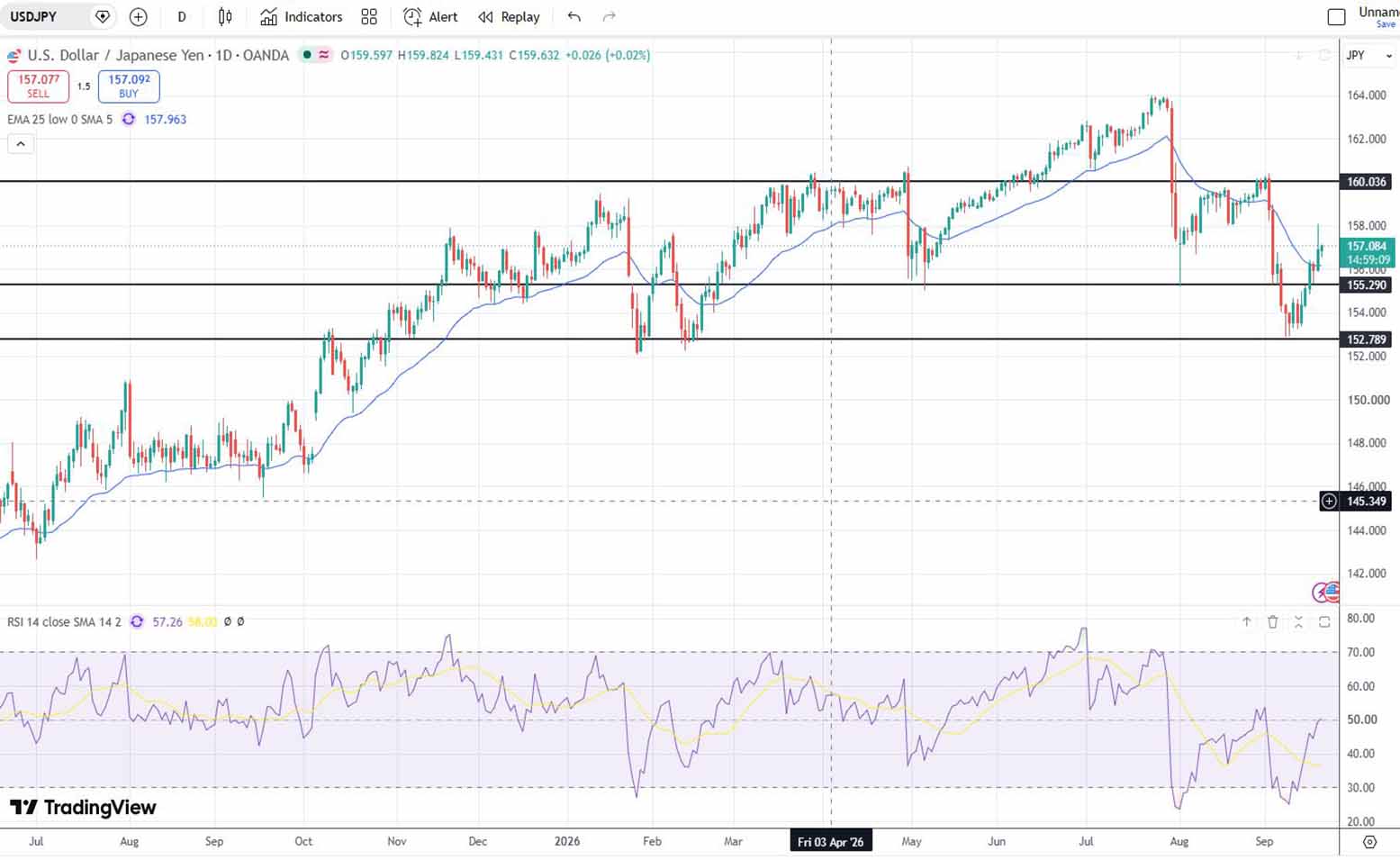Create a new Alert
Viewport: 1400px width, 860px height.
click(430, 17)
